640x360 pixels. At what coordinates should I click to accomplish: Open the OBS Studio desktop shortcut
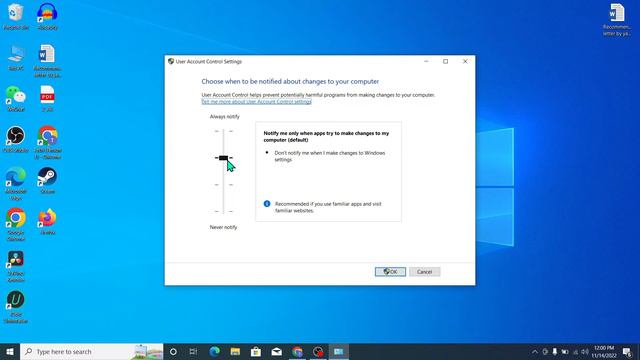(x=16, y=140)
